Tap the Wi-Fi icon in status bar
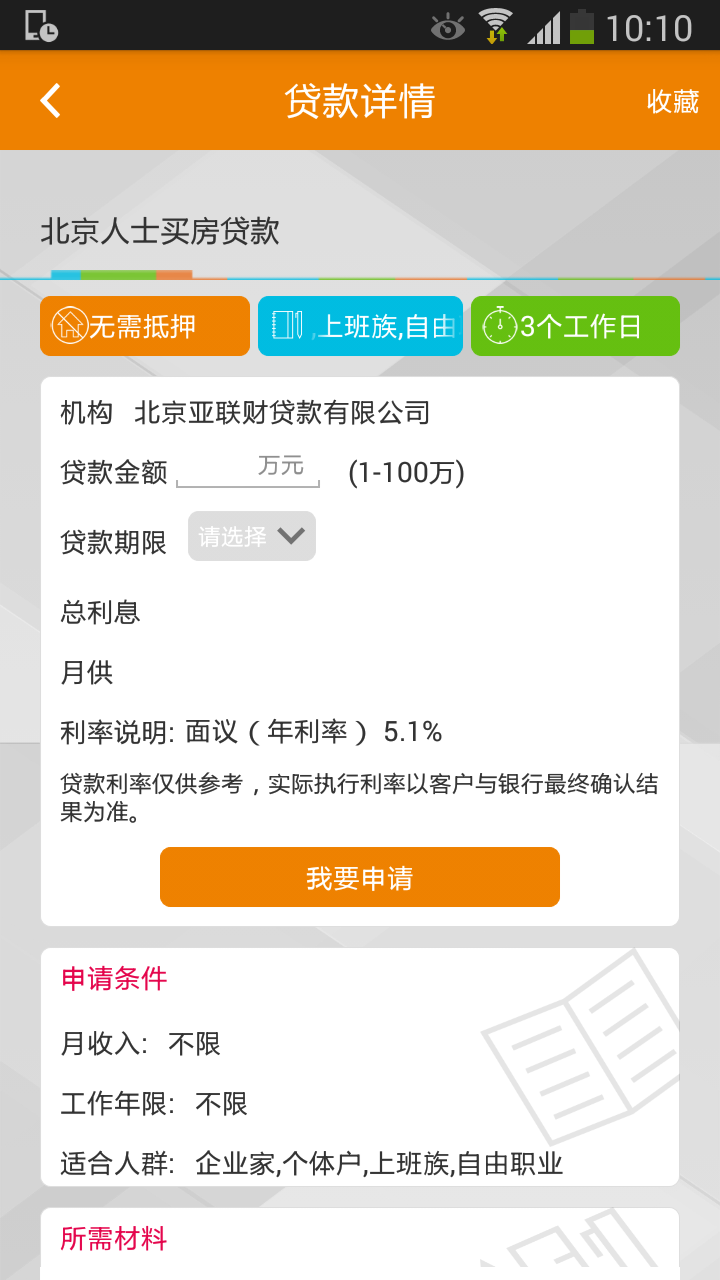720x1280 pixels. tap(495, 27)
